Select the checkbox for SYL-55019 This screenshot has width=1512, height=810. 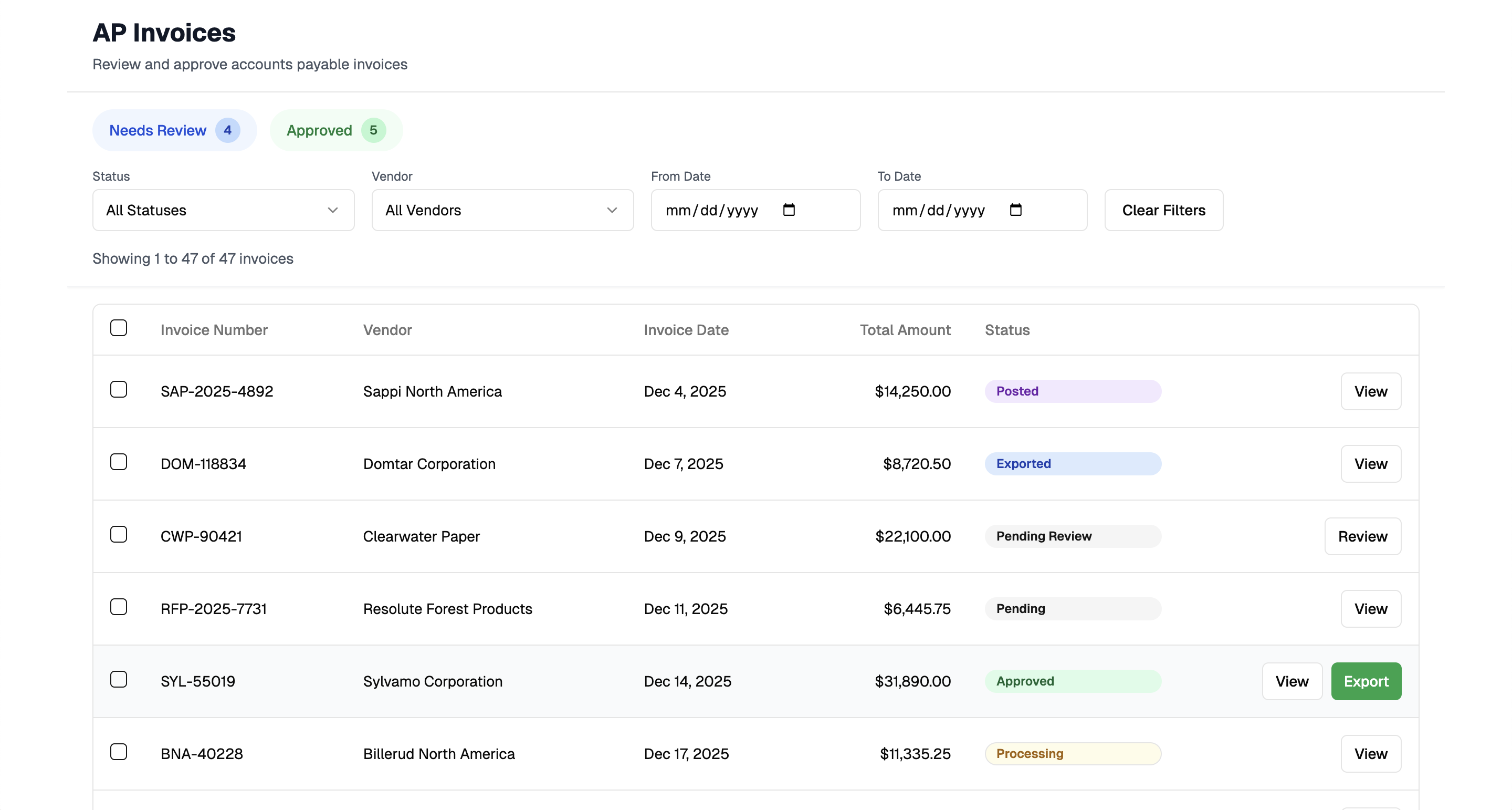(x=119, y=679)
